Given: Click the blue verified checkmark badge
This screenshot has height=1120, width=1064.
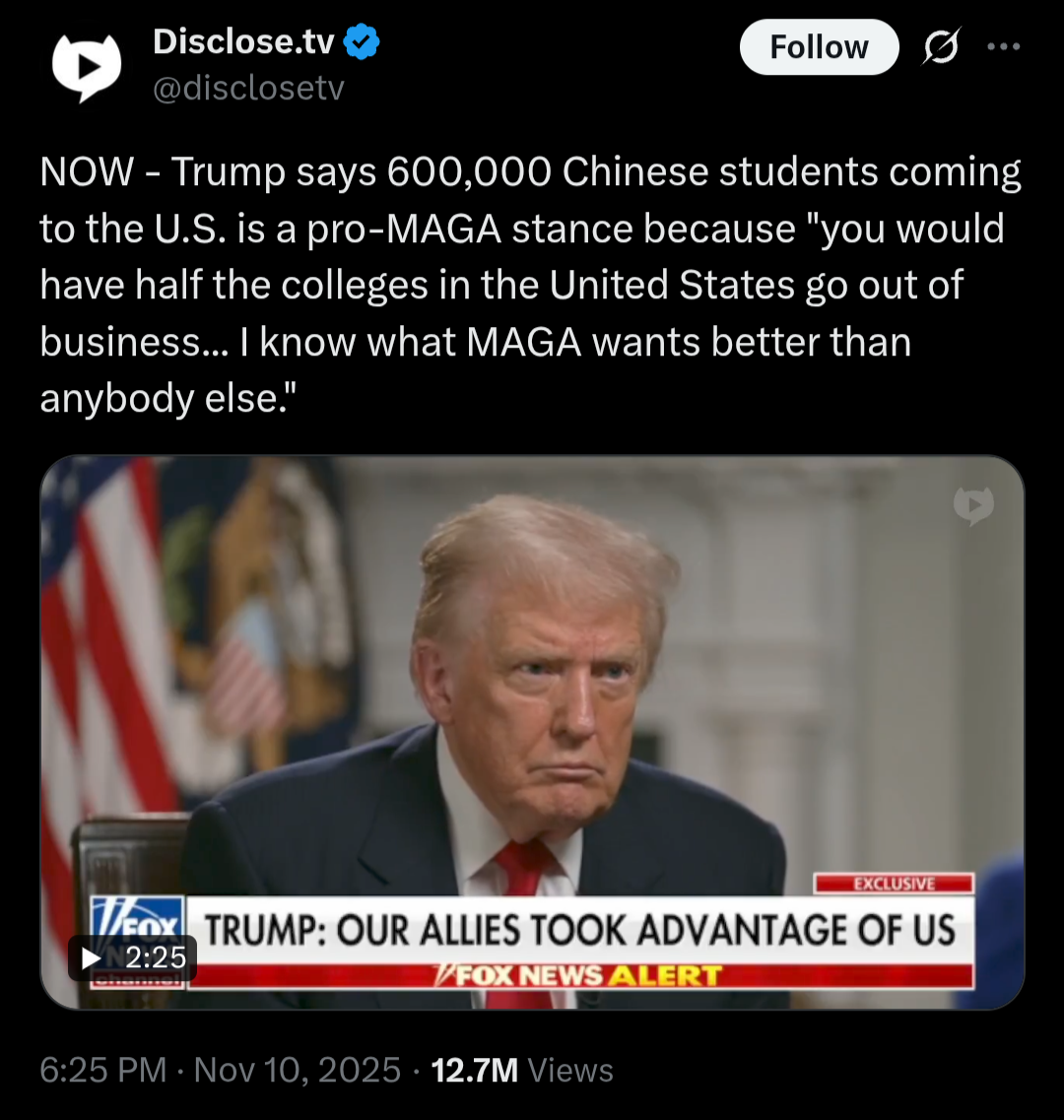Looking at the screenshot, I should [x=362, y=42].
